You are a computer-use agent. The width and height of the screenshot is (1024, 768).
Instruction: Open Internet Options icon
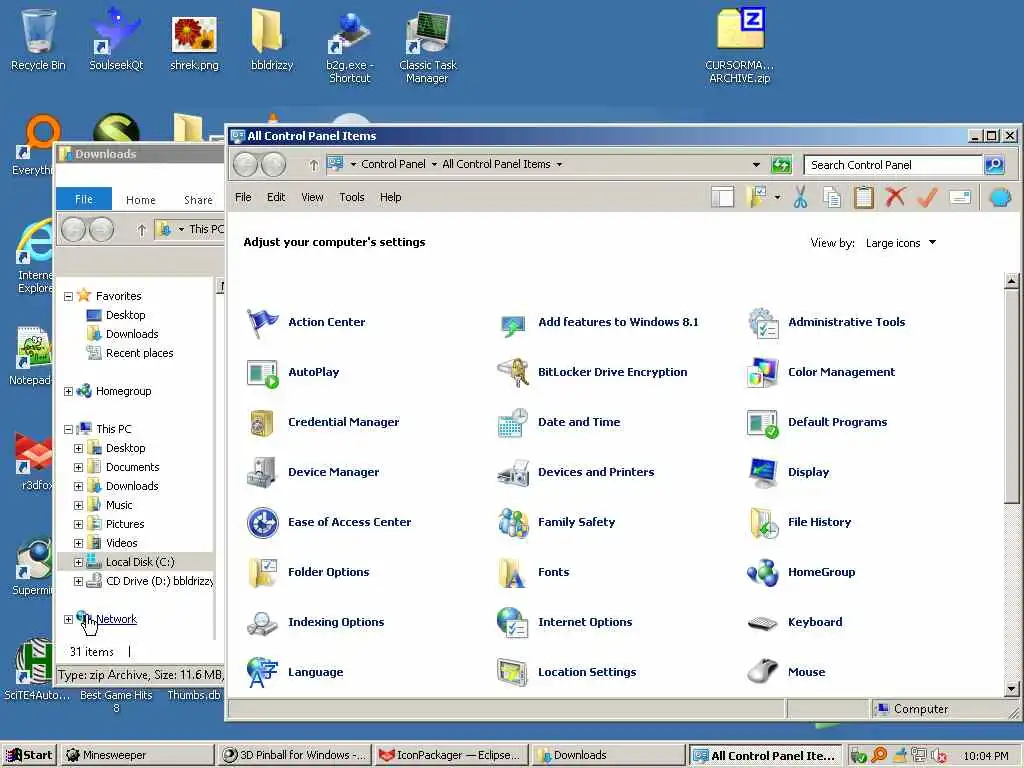513,622
